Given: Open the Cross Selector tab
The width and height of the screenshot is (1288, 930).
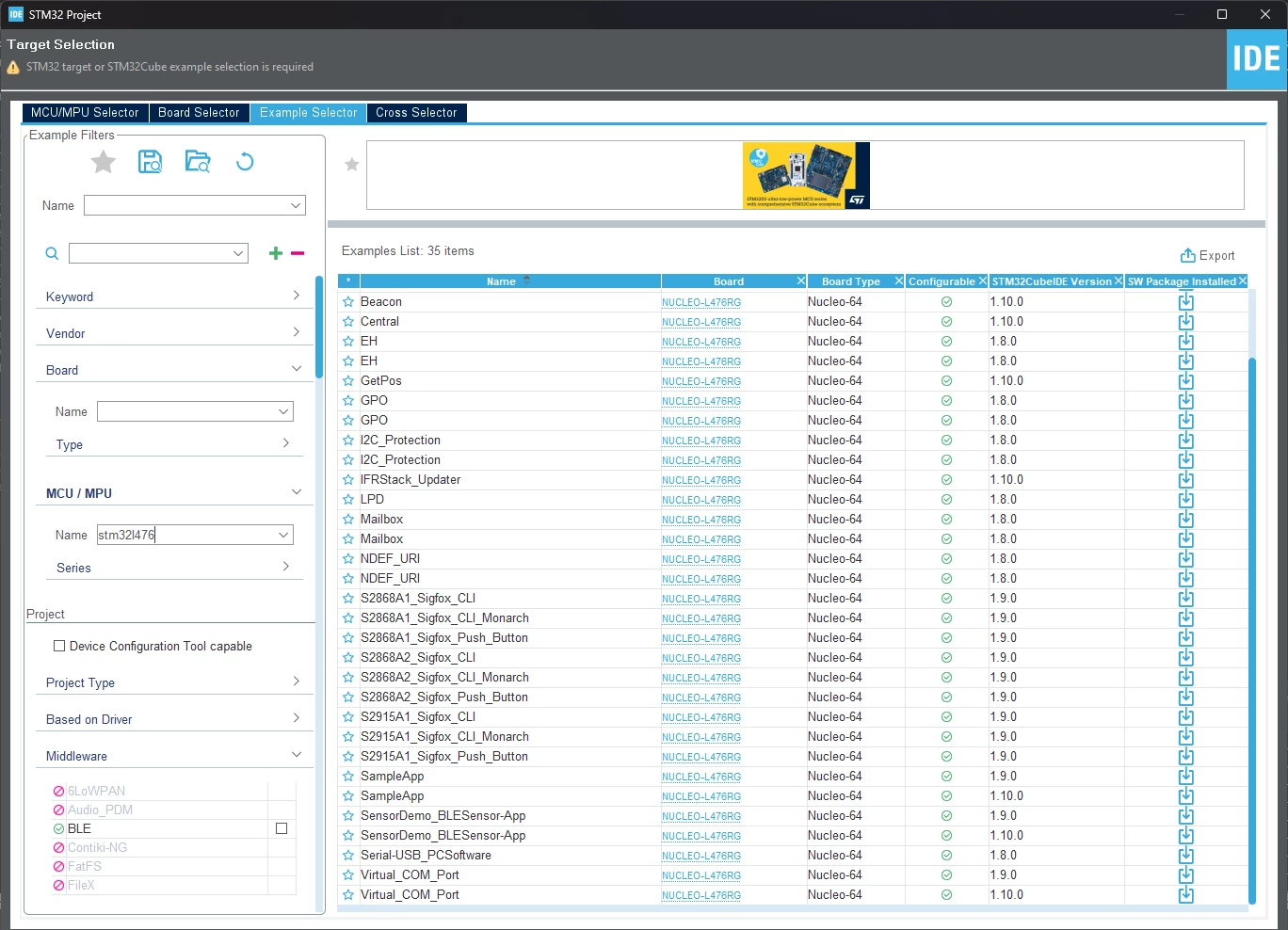Looking at the screenshot, I should point(416,113).
